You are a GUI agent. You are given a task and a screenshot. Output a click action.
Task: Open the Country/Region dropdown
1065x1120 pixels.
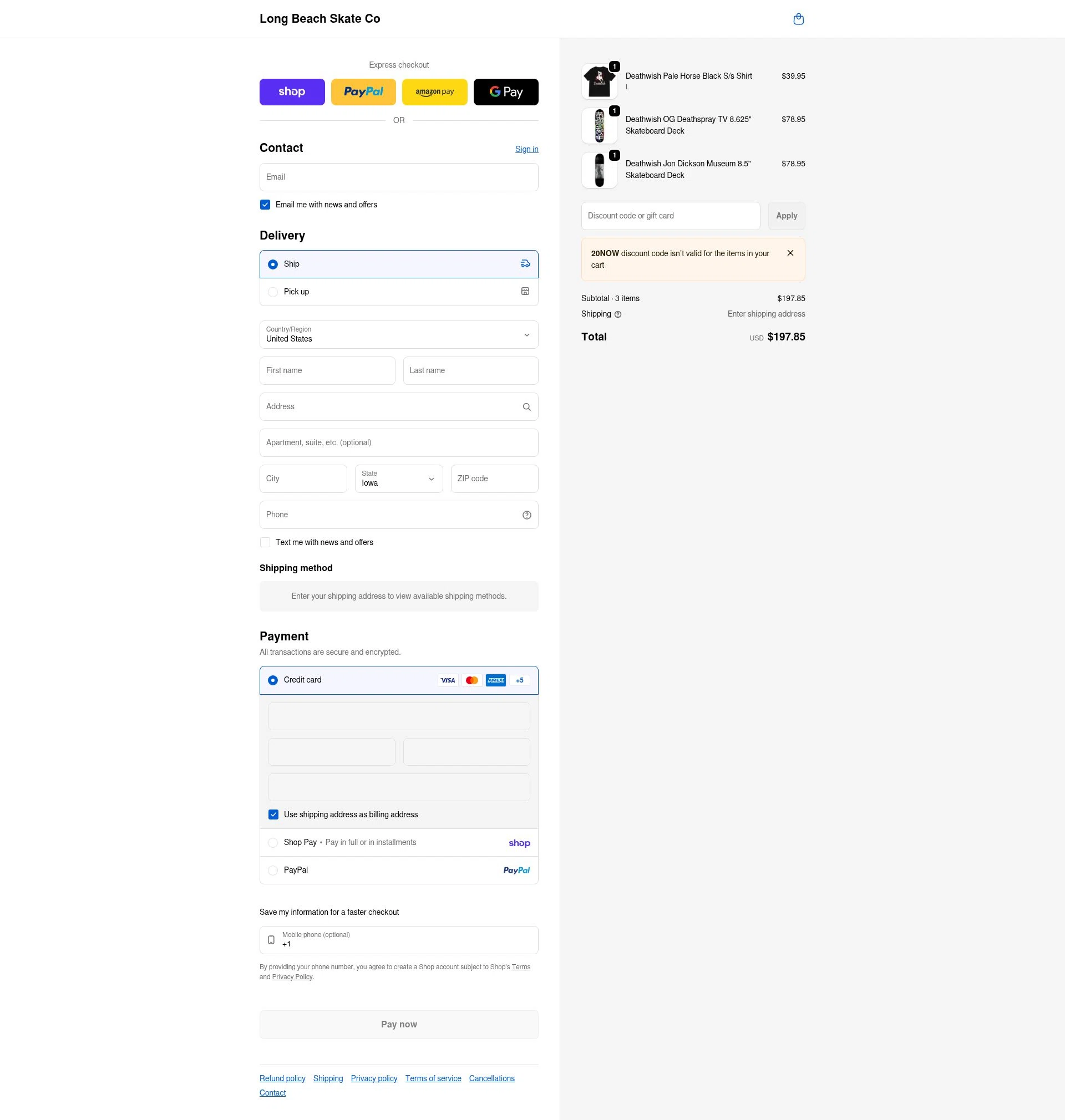[398, 334]
